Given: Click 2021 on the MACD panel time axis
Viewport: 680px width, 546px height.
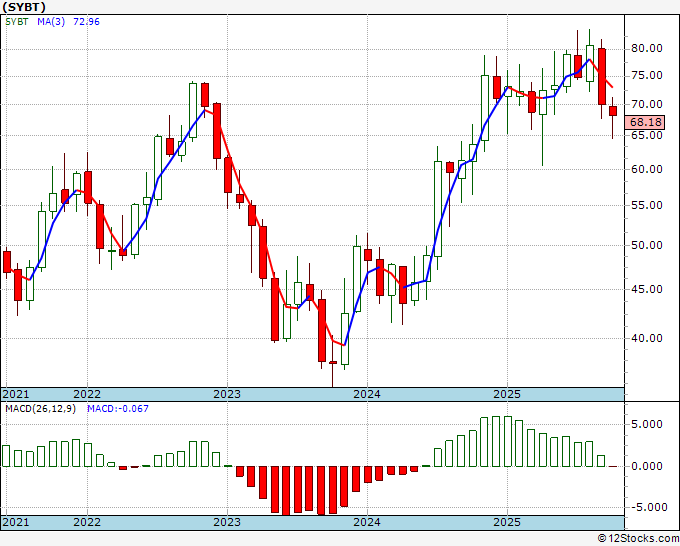Looking at the screenshot, I should (16, 522).
